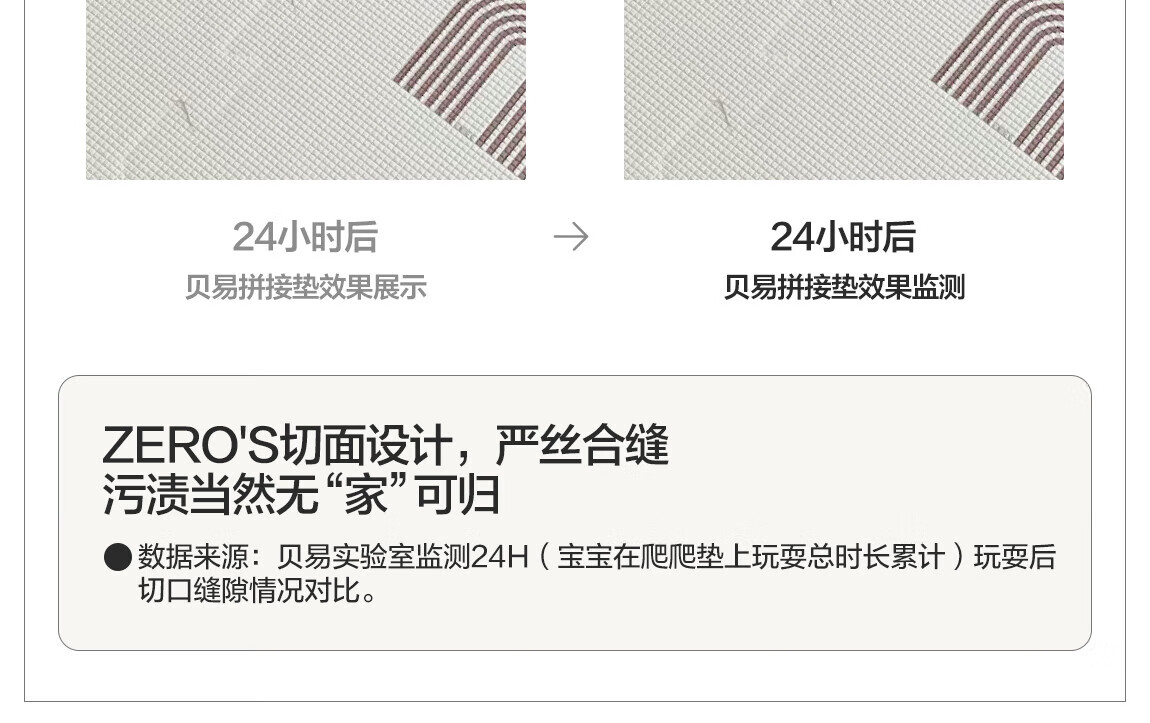Screen dimensions: 1150x723
Task: Select 贝易拼接垫效果展示 caption
Action: pyautogui.click(x=305, y=287)
